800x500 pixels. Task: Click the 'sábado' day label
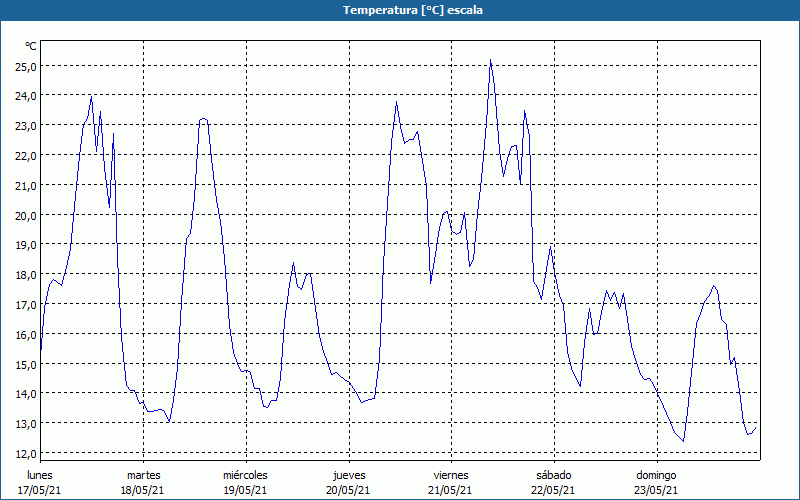[x=554, y=475]
